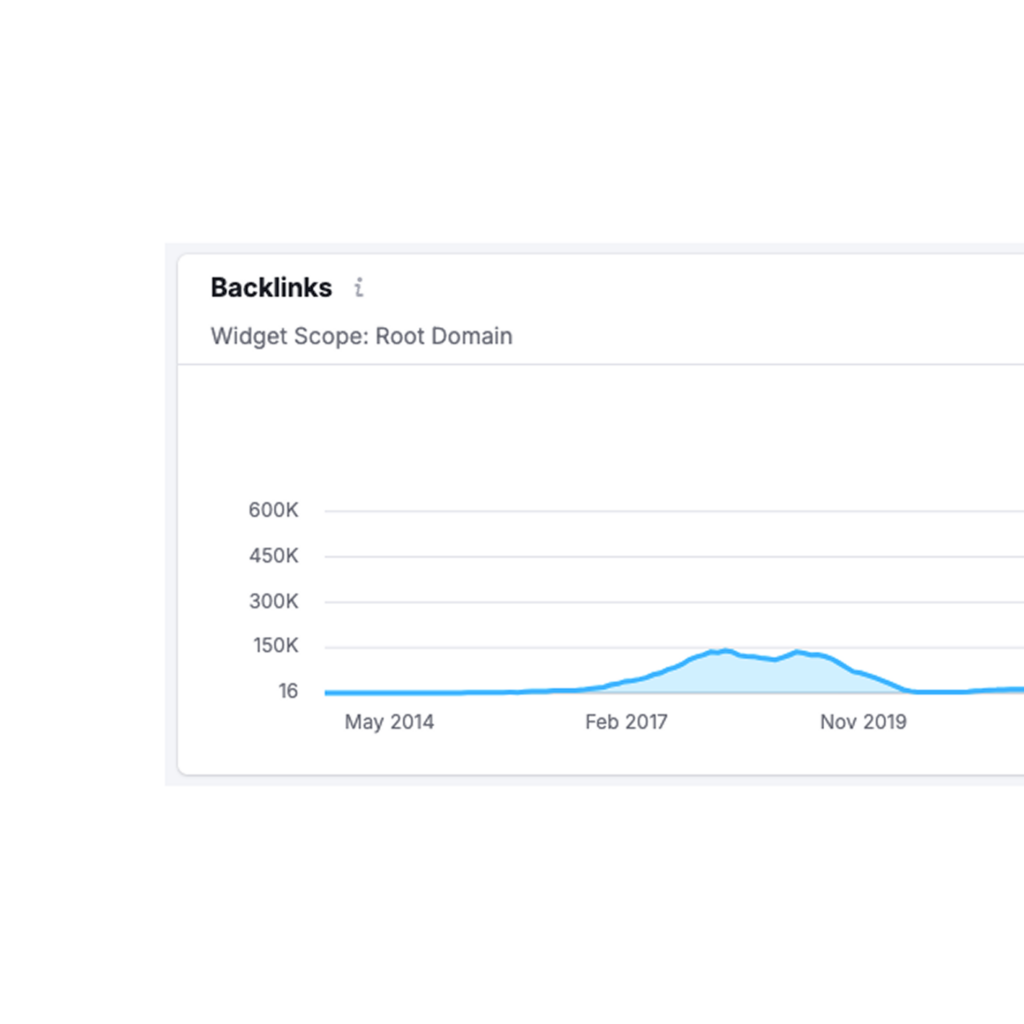Click the 300K y-axis label
Image resolution: width=1024 pixels, height=1024 pixels.
tap(273, 601)
